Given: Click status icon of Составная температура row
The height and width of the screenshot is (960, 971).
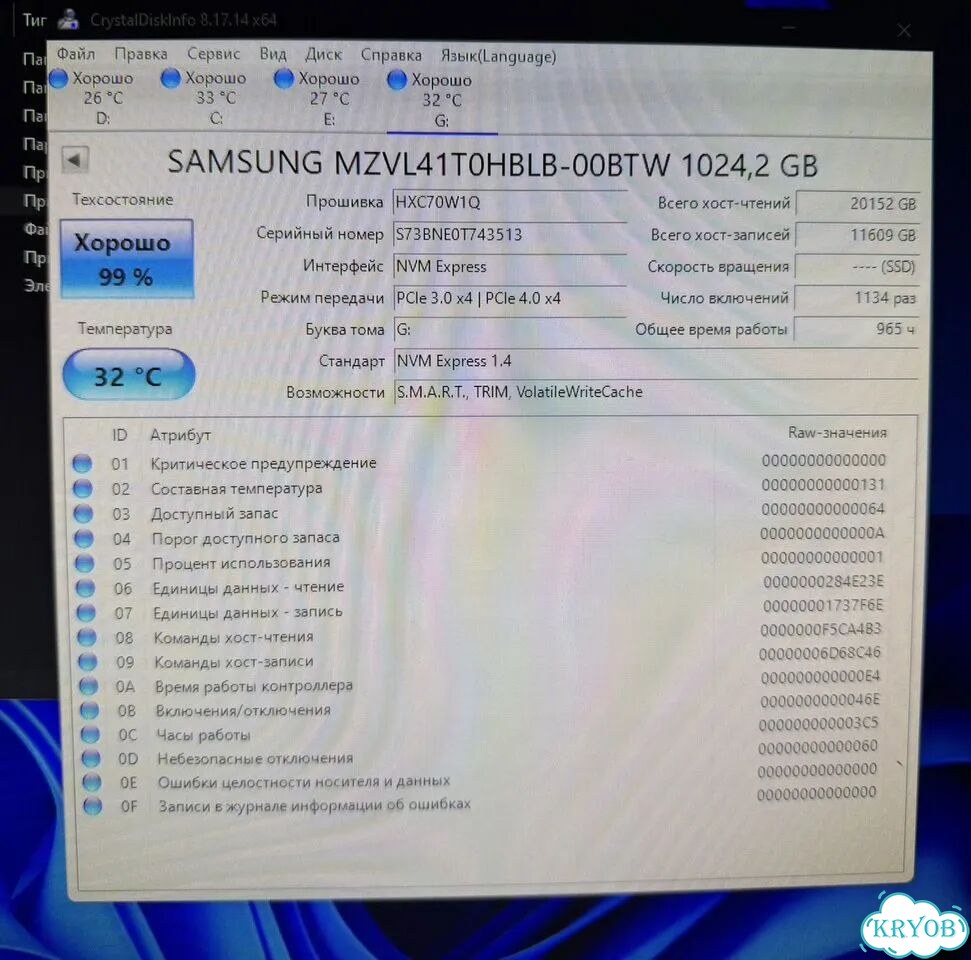Looking at the screenshot, I should [82, 489].
